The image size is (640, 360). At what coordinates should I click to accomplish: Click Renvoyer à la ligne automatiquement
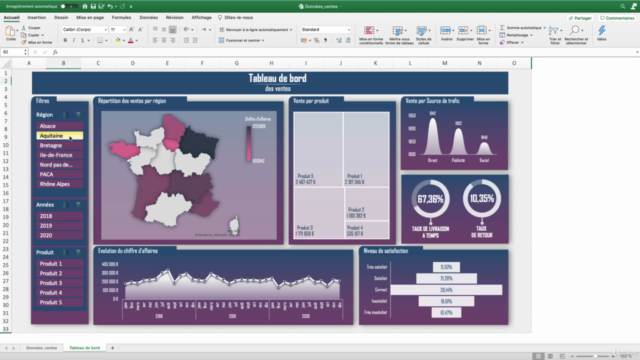point(256,29)
